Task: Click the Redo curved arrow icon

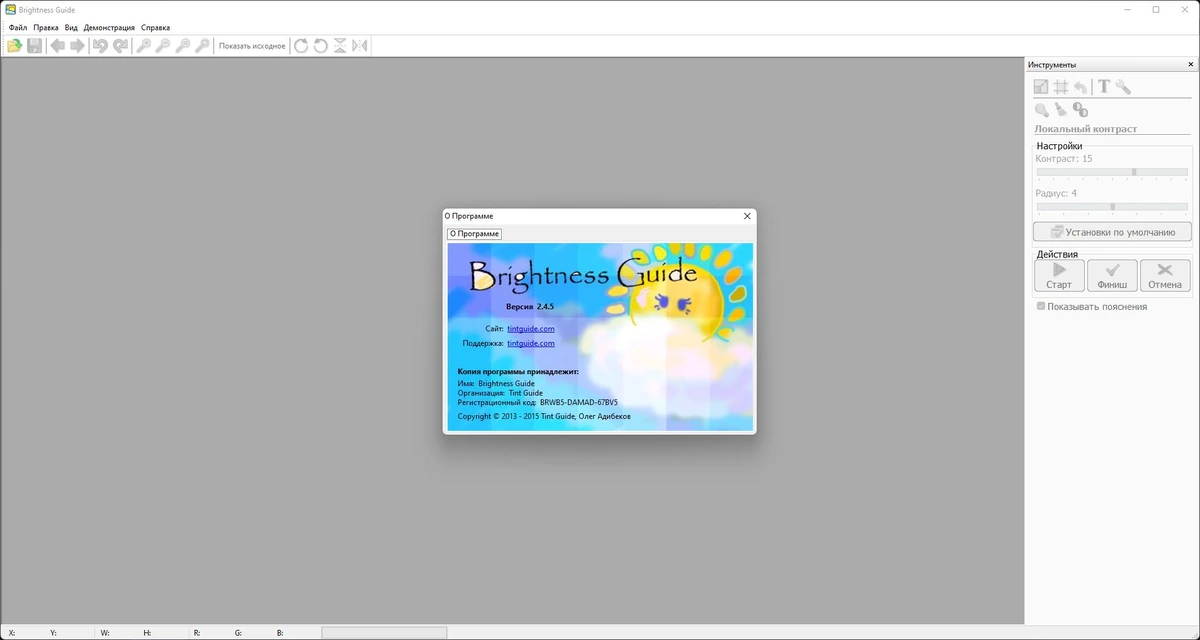Action: (120, 46)
